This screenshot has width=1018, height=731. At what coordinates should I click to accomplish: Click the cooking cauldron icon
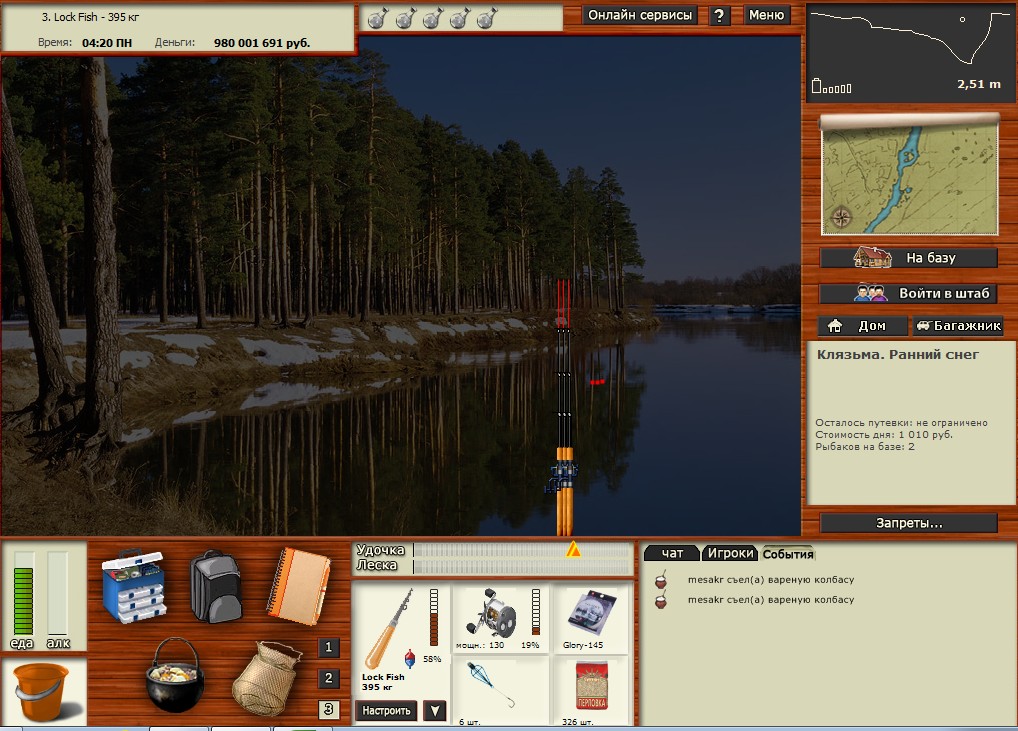coord(175,676)
